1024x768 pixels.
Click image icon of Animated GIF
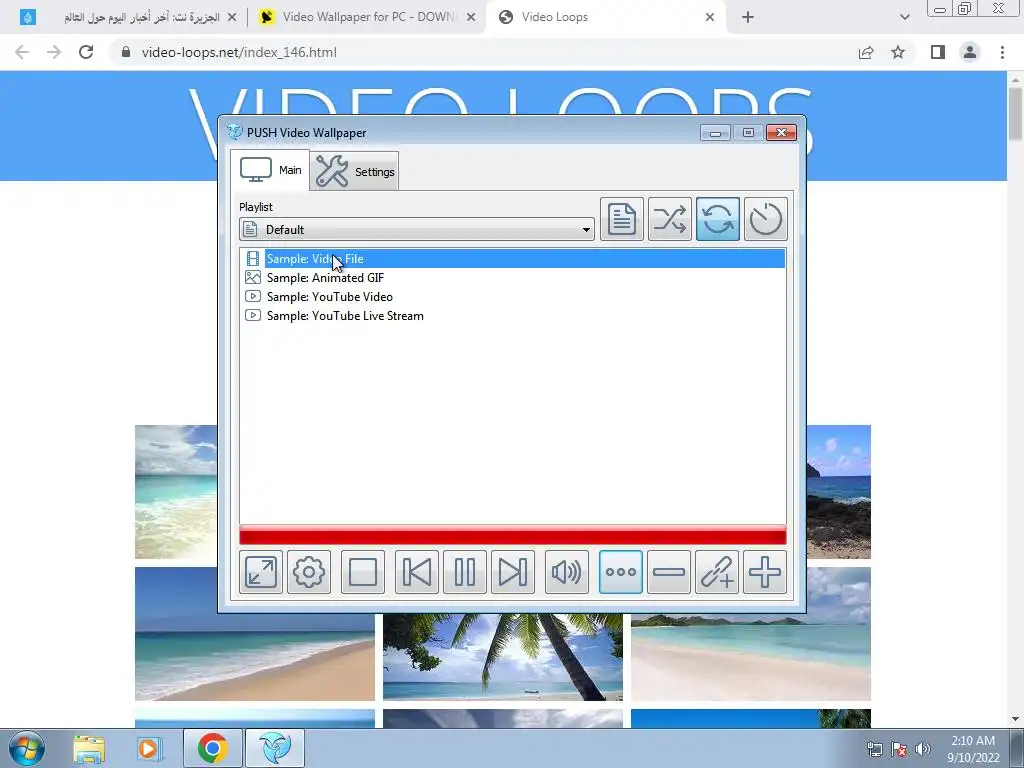pos(253,278)
